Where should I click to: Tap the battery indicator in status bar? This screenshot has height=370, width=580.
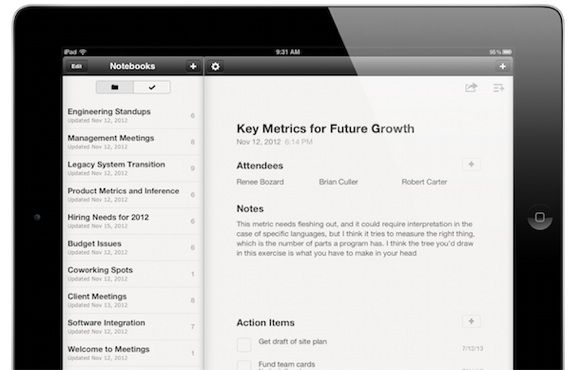click(507, 52)
